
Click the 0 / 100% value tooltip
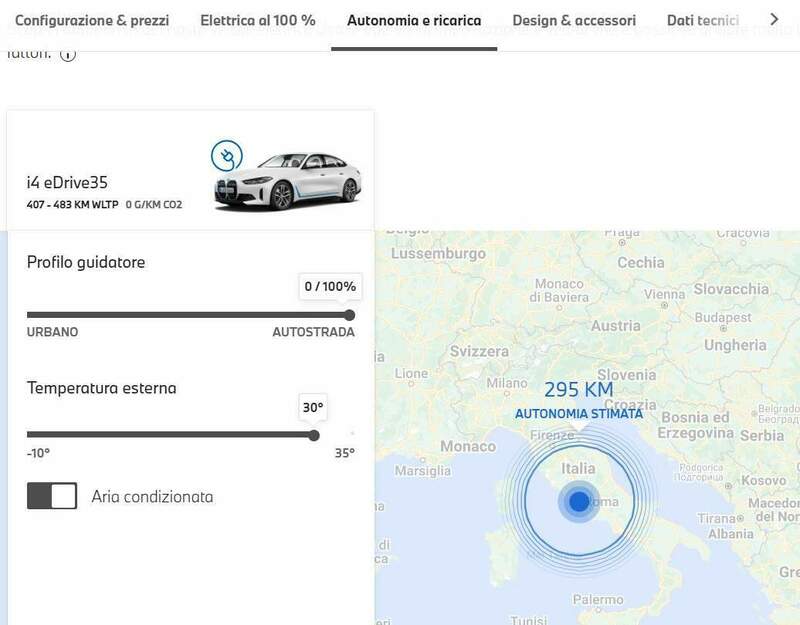click(330, 286)
